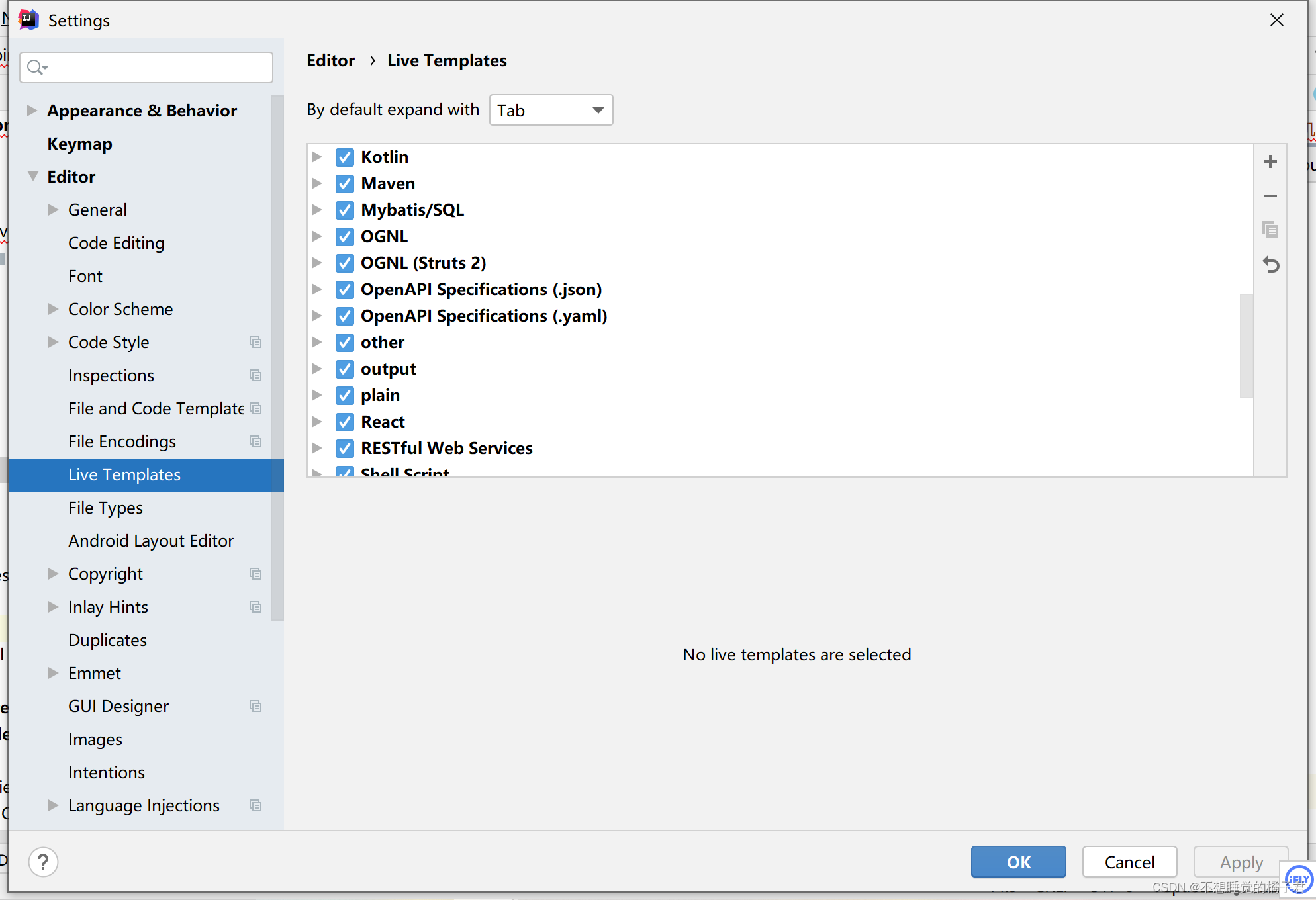Expand the Emmet node
Image resolution: width=1316 pixels, height=900 pixels.
coord(53,673)
